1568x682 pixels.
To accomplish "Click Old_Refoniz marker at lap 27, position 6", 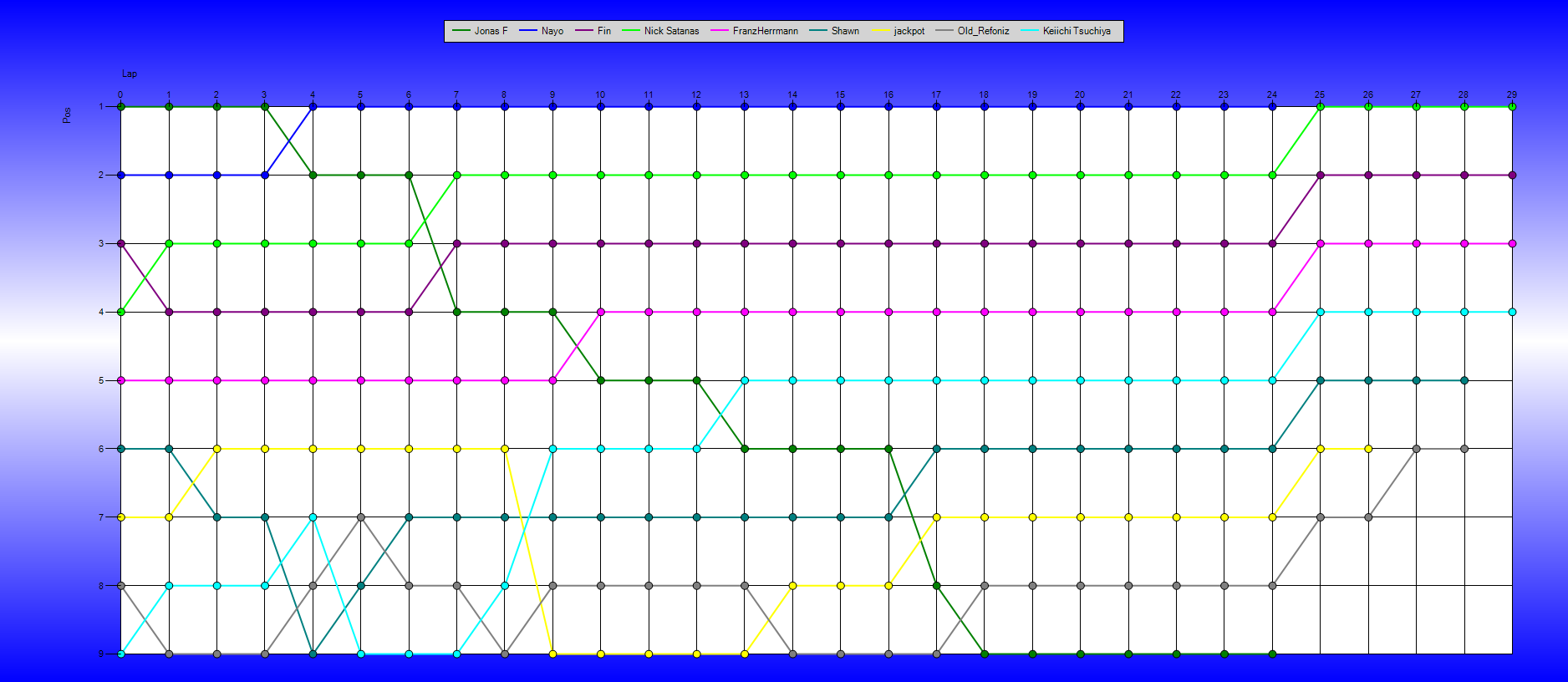I will click(x=1416, y=449).
